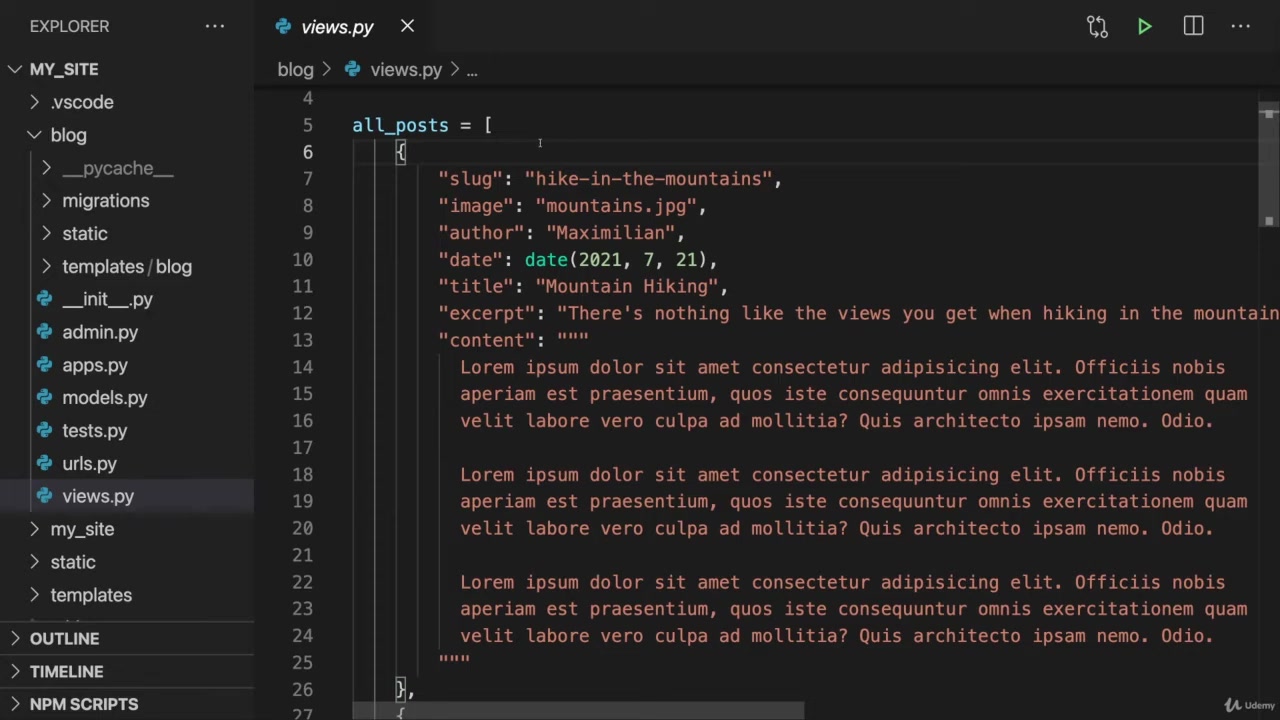1280x720 pixels.
Task: Expand the NPM SCRIPTS section
Action: 84,705
